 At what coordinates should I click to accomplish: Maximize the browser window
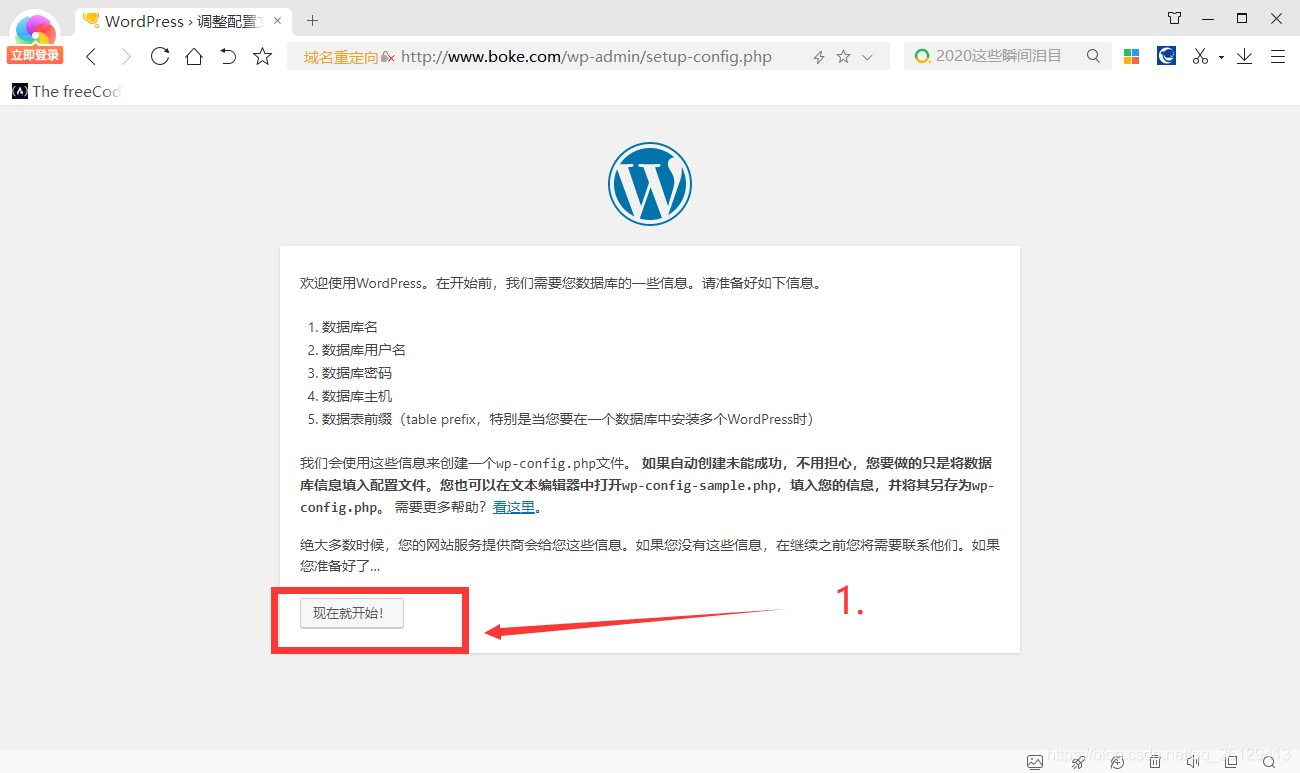click(x=1242, y=18)
